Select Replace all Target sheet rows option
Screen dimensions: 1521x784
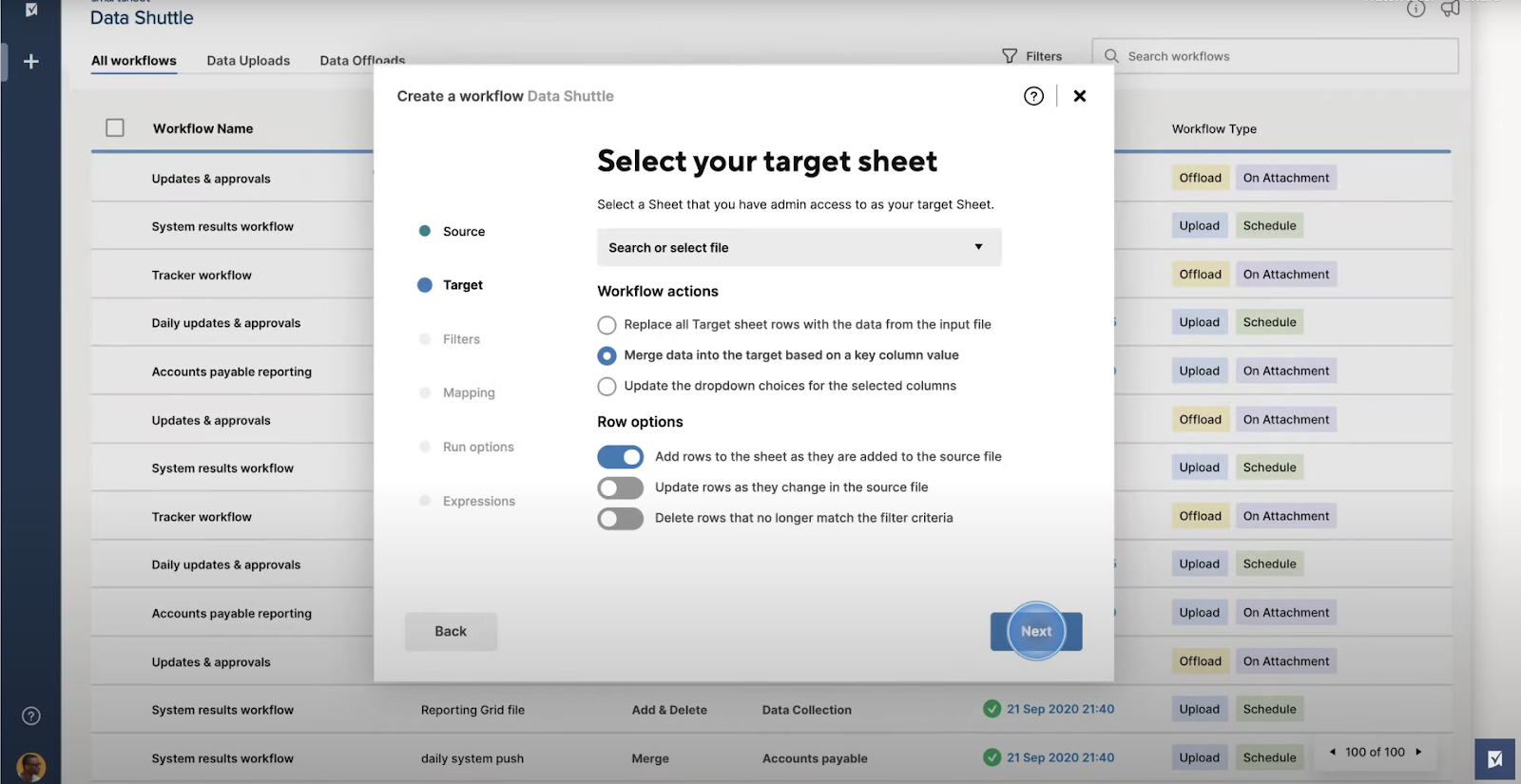click(606, 325)
